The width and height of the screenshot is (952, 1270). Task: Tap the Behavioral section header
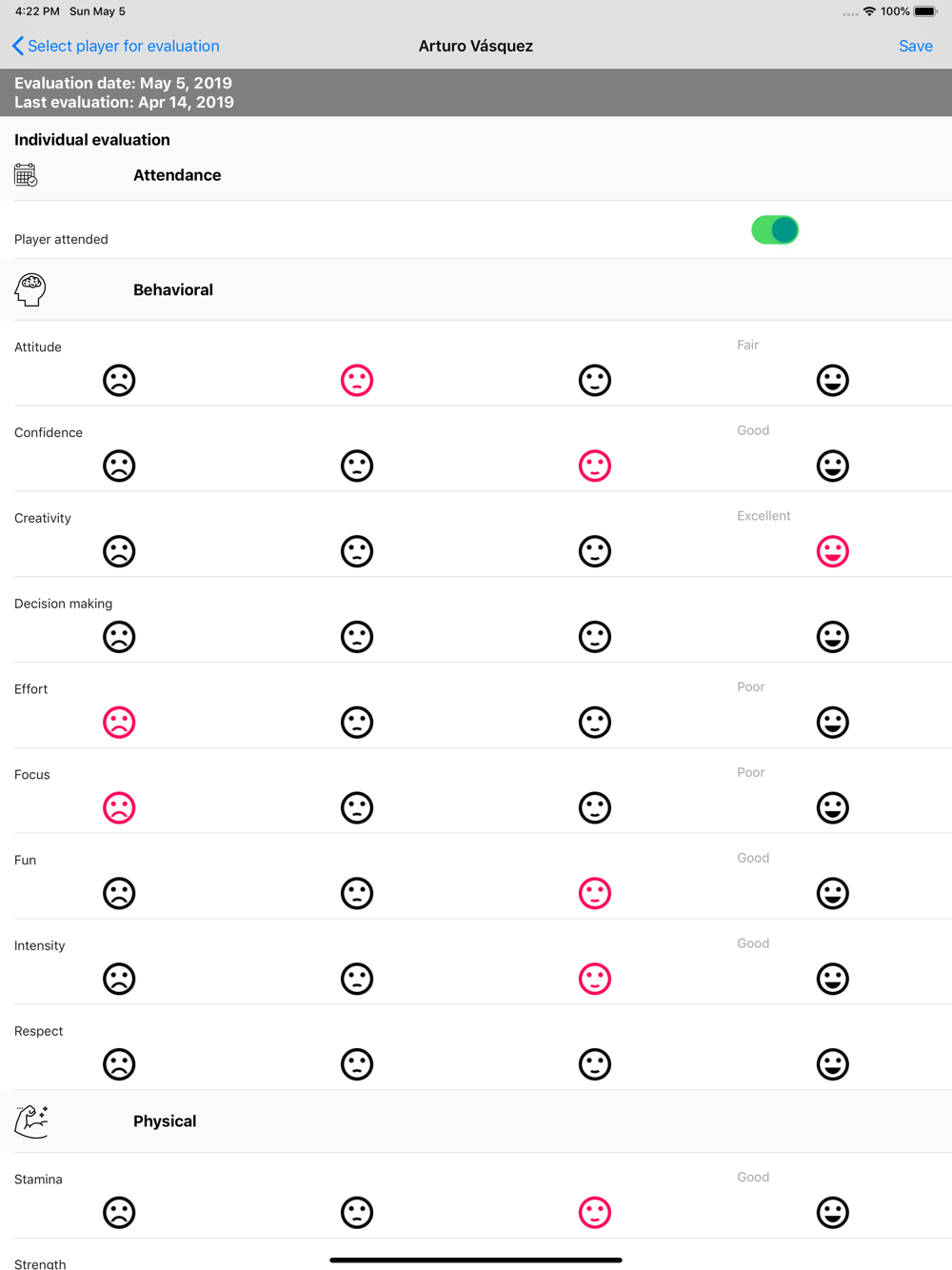click(x=173, y=290)
